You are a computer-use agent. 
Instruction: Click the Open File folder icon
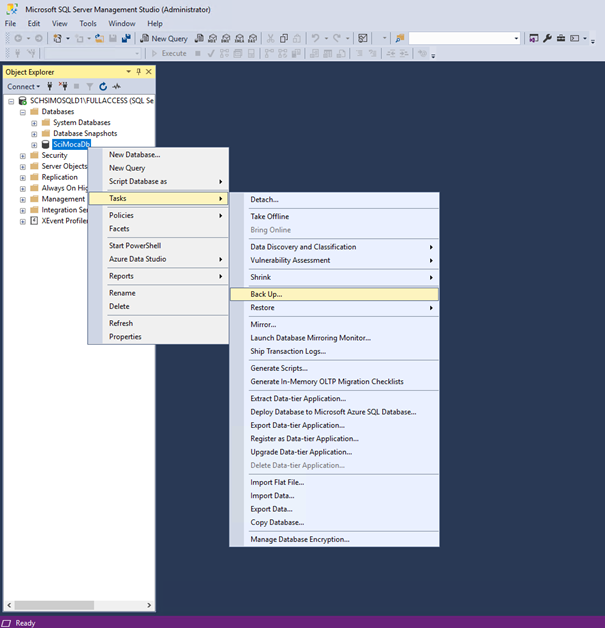click(x=99, y=38)
